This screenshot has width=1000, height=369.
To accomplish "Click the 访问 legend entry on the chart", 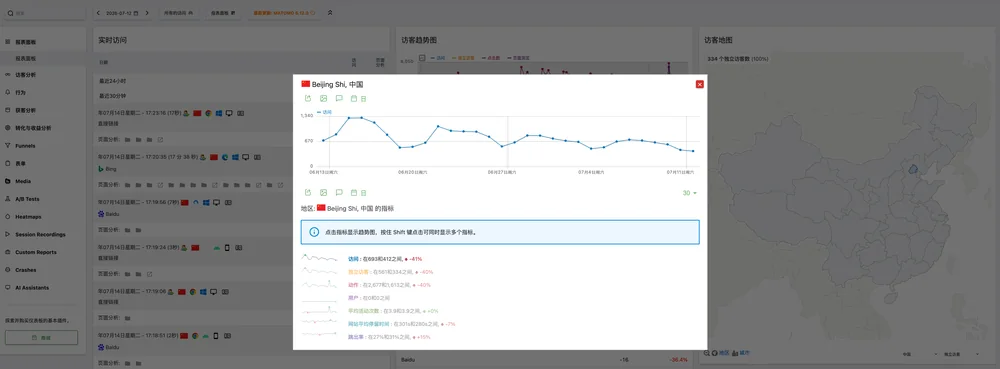I will [x=325, y=112].
